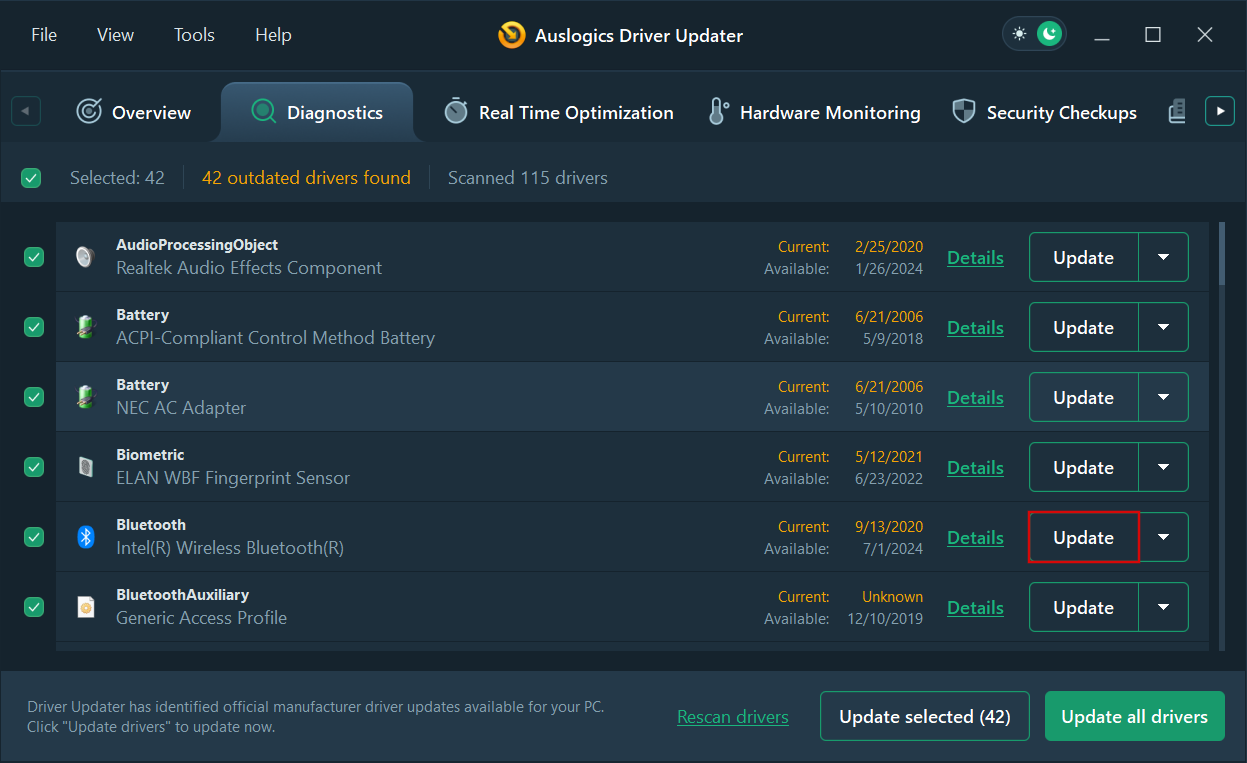The height and width of the screenshot is (763, 1247).
Task: Open the File menu
Action: [x=44, y=35]
